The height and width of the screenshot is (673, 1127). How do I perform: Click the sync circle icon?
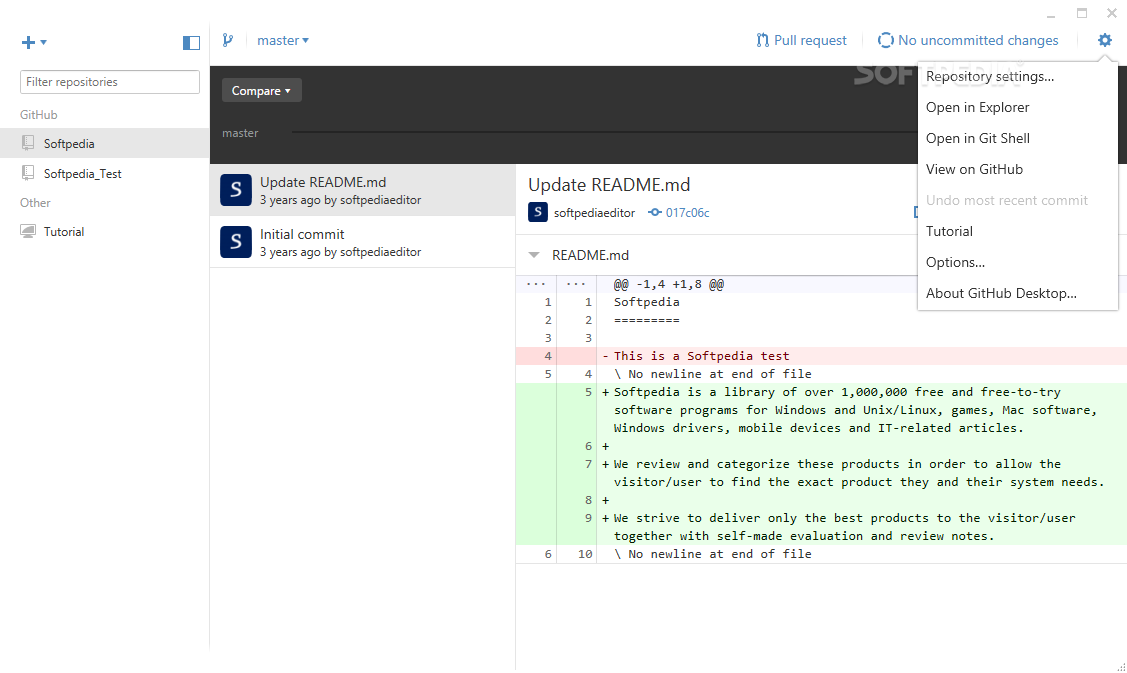pos(886,40)
